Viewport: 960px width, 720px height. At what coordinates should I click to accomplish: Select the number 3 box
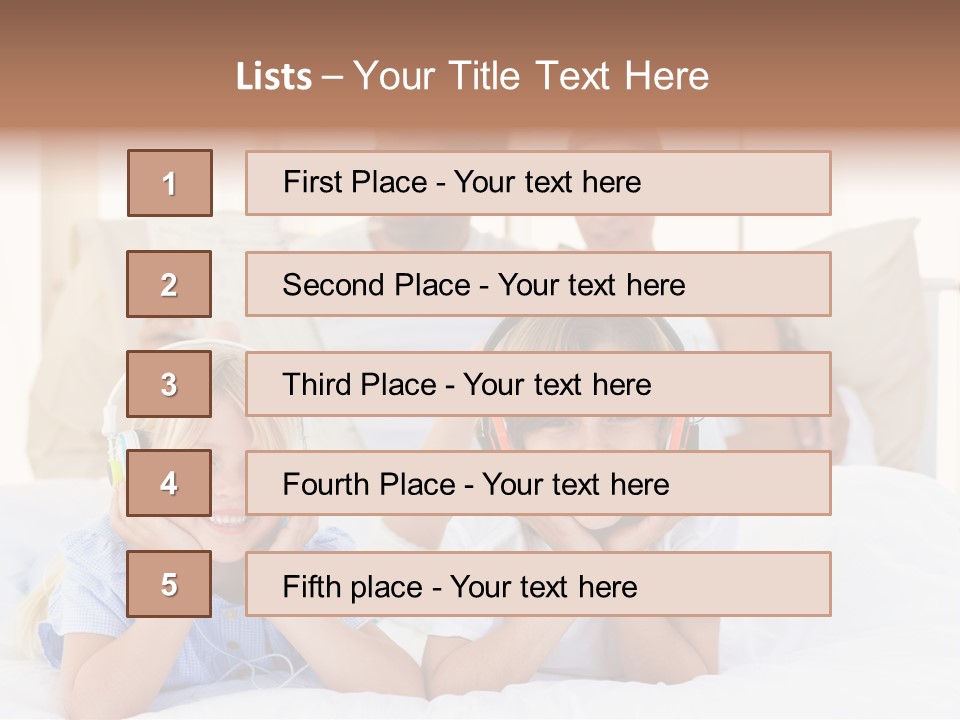169,384
